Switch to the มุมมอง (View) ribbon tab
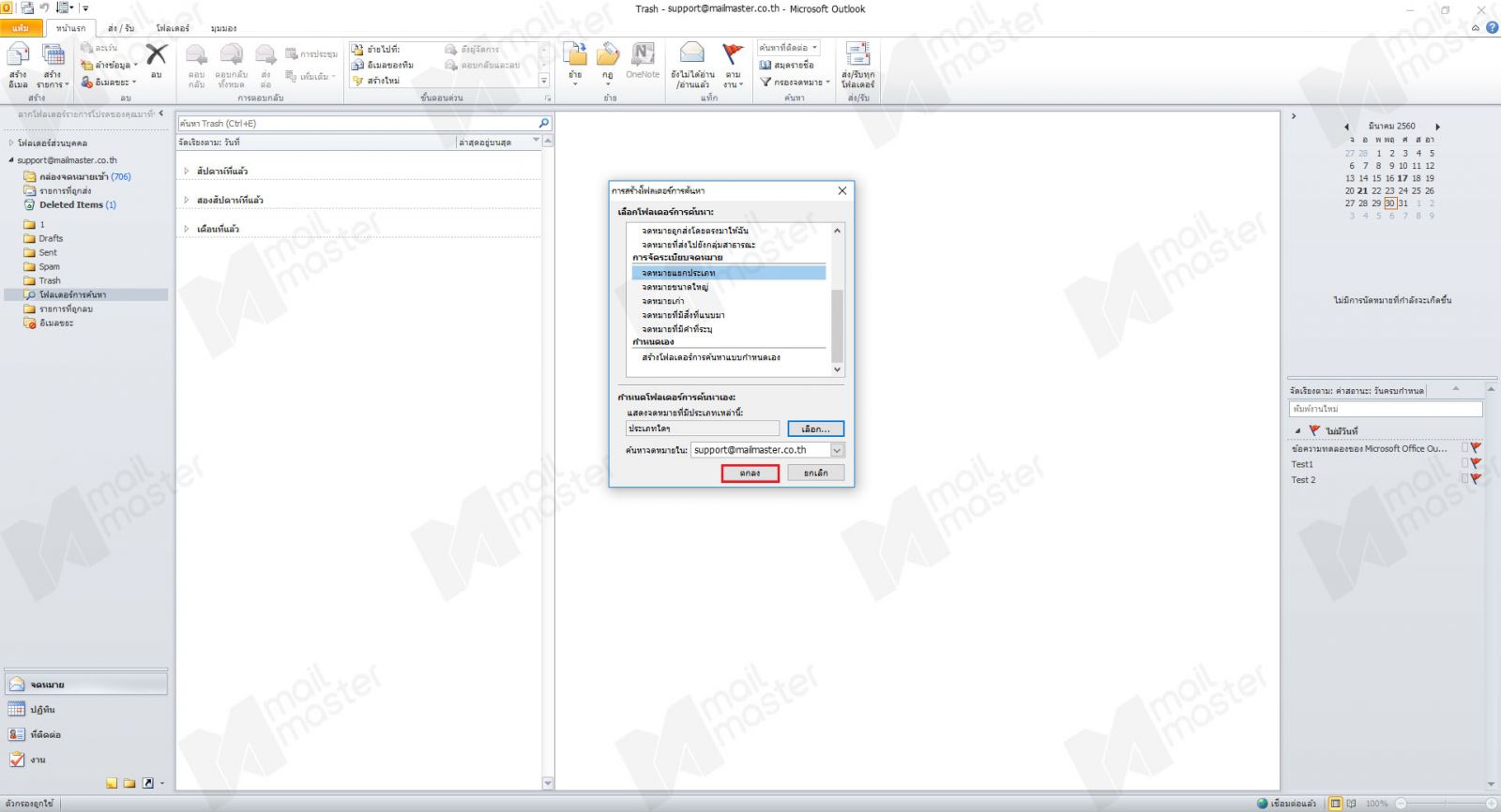 [223, 28]
